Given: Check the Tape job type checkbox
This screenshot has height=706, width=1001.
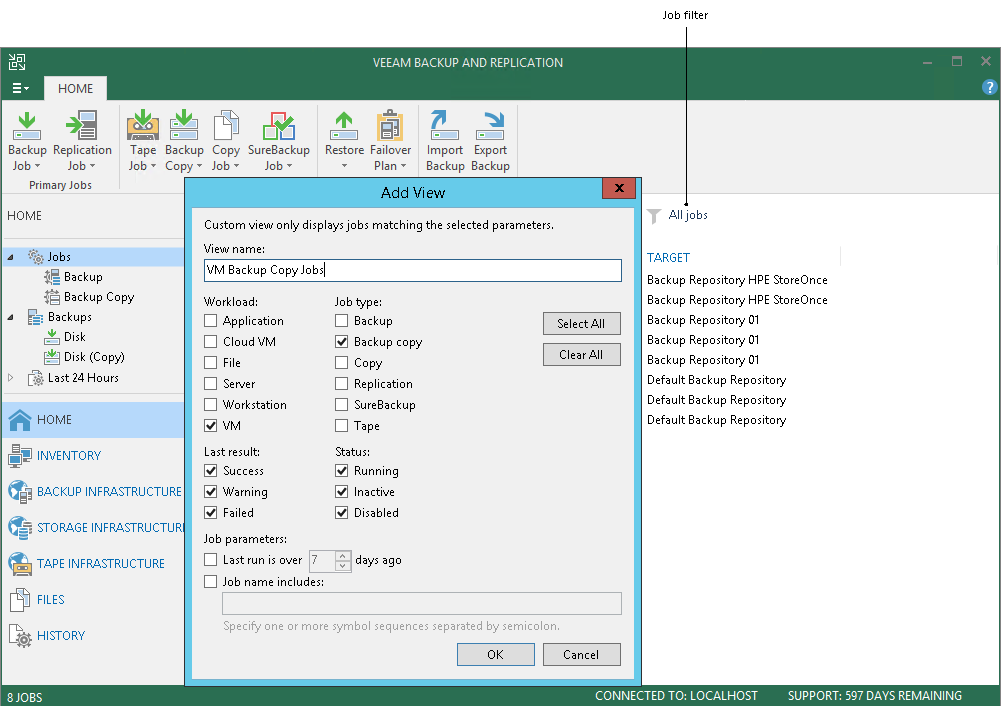Looking at the screenshot, I should (342, 426).
